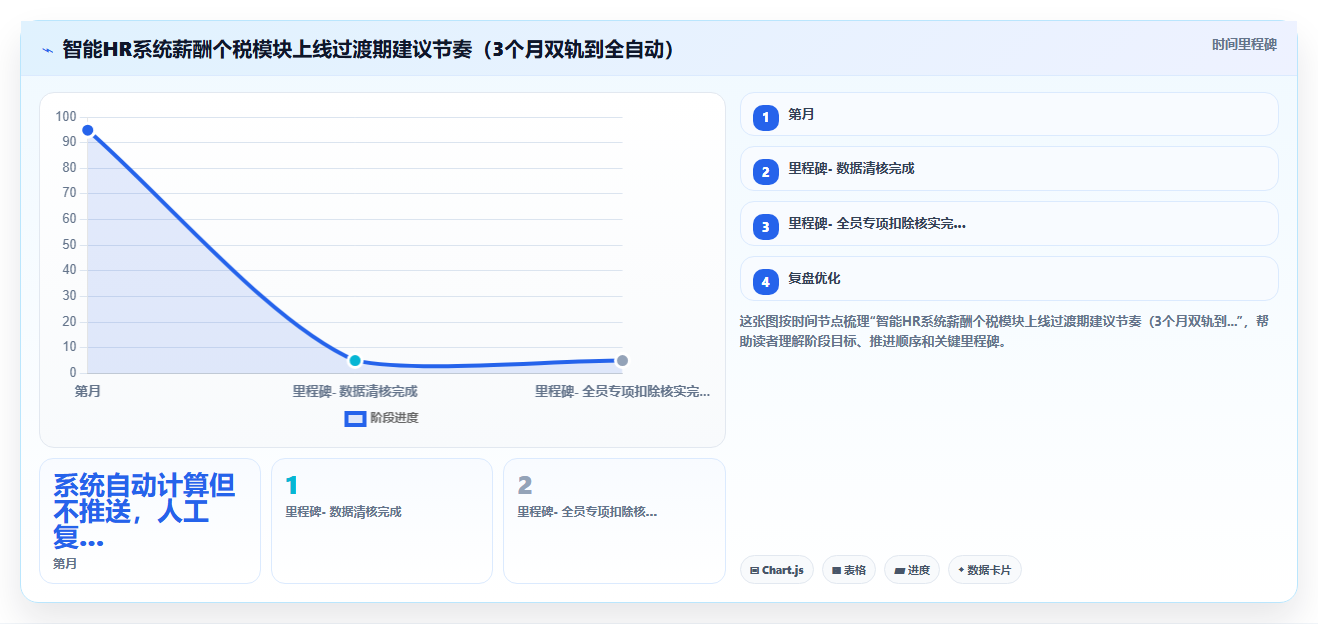Click the blue data point at 第月

tap(88, 130)
